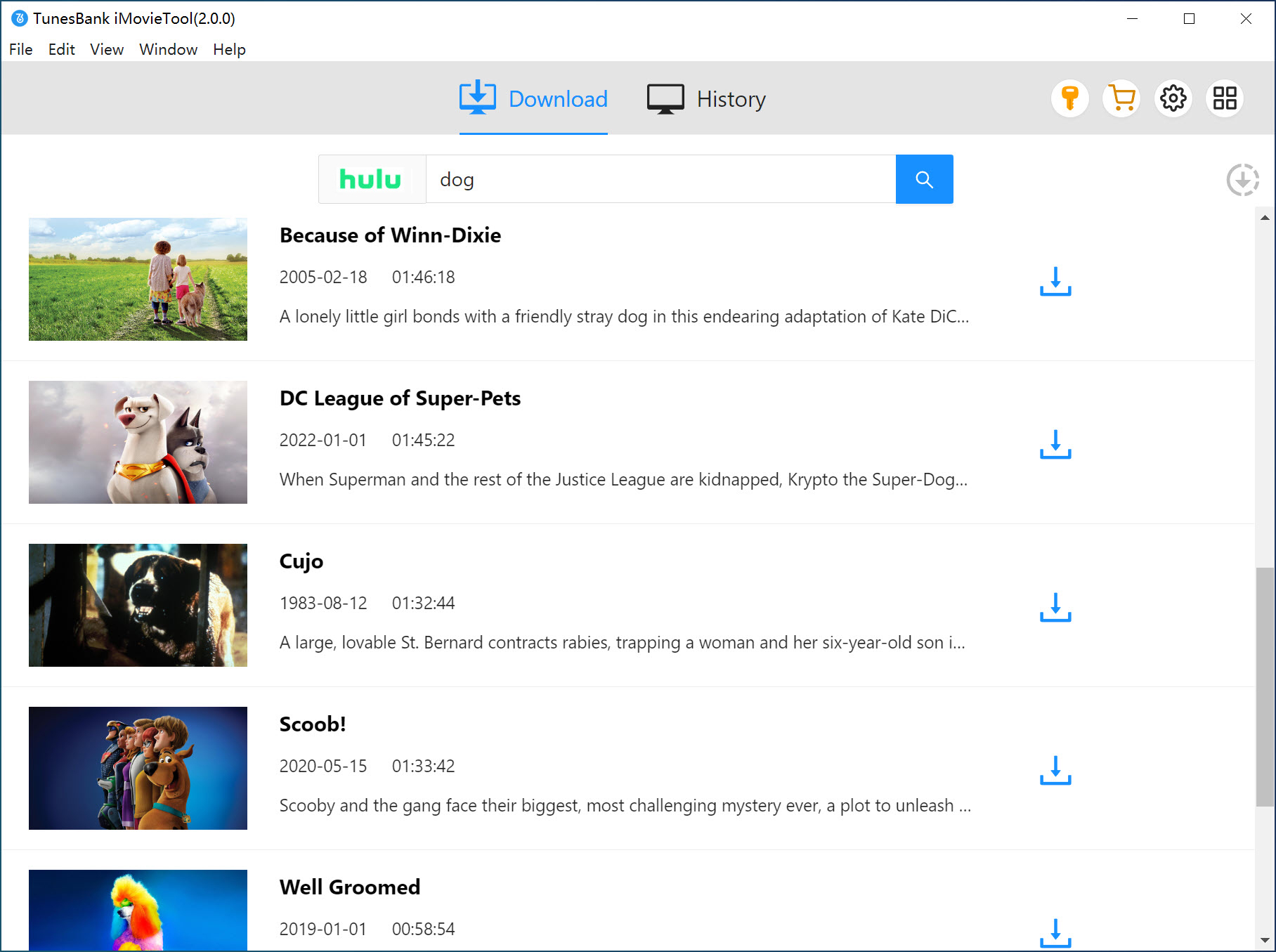Close the TunesBank window
This screenshot has height=952, width=1276.
pyautogui.click(x=1246, y=18)
